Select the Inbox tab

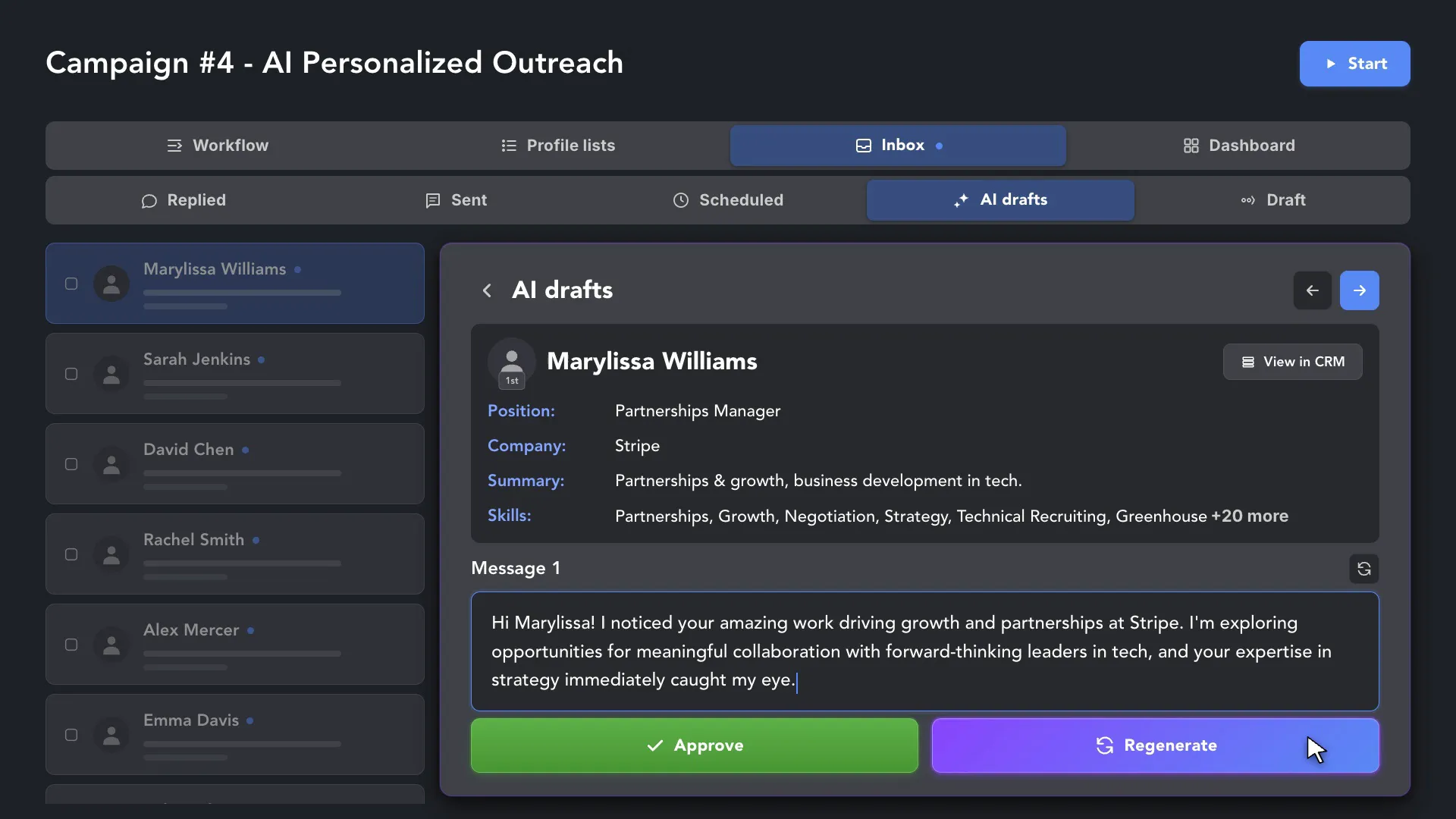[x=898, y=146]
